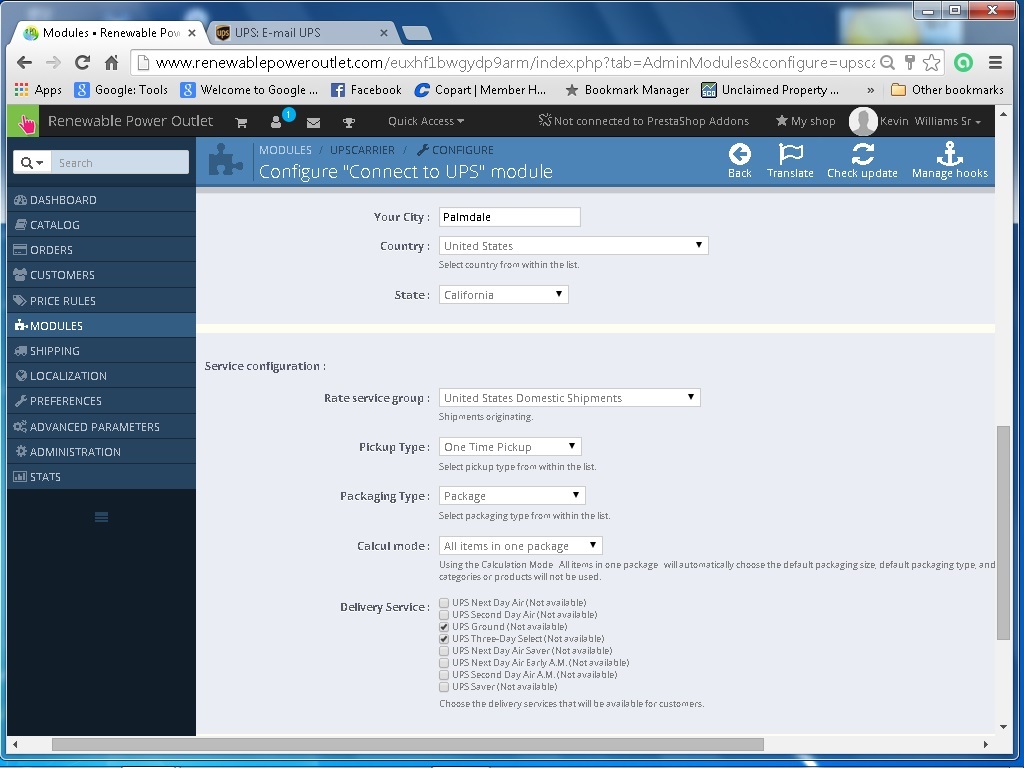Click the scrollbar down arrow

[x=1003, y=727]
